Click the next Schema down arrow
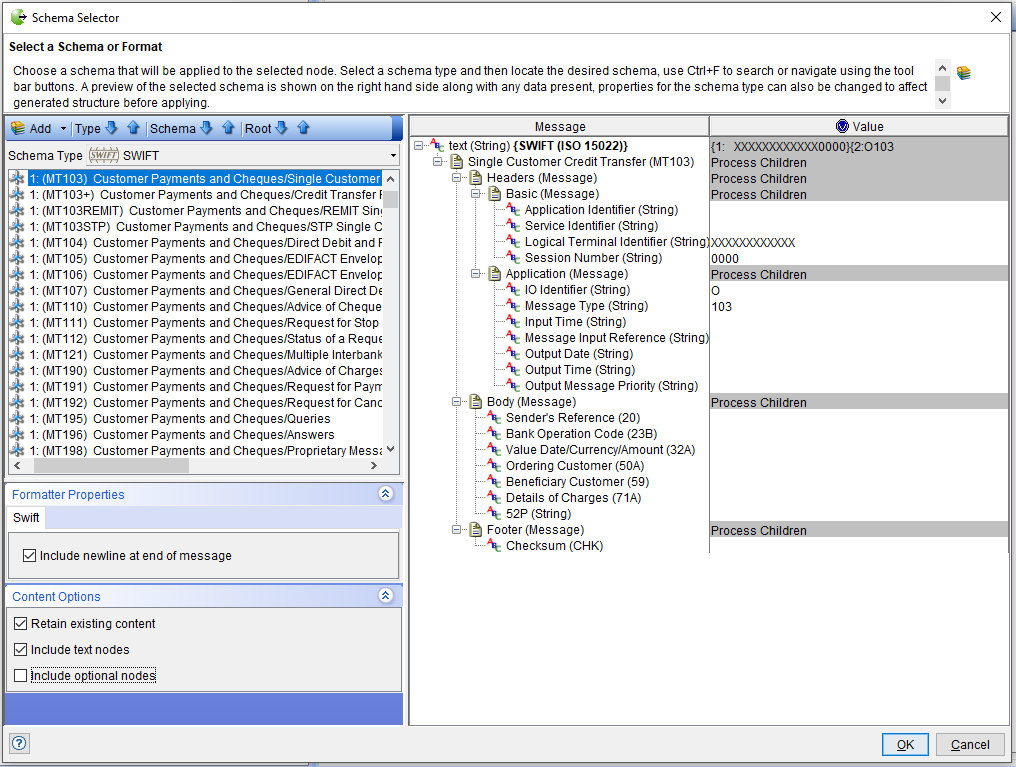The height and width of the screenshot is (767, 1016). [x=207, y=128]
